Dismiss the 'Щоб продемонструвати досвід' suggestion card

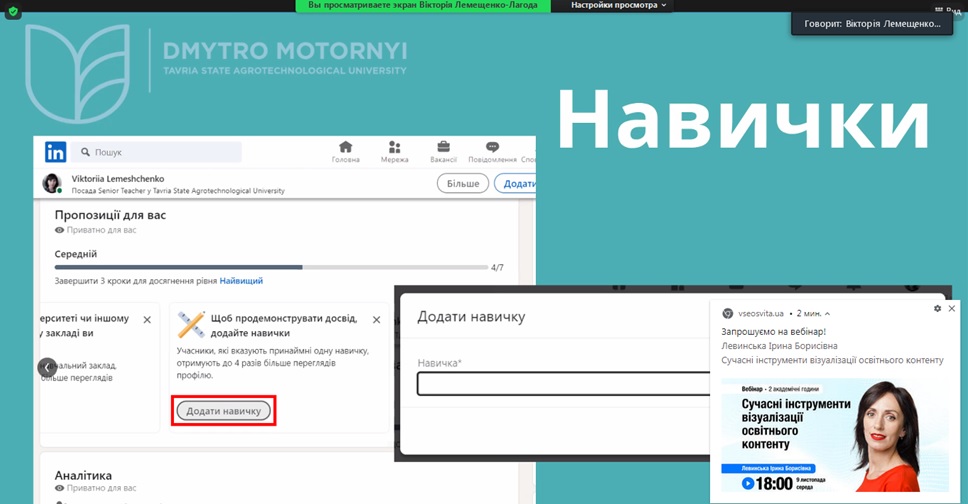tap(377, 320)
